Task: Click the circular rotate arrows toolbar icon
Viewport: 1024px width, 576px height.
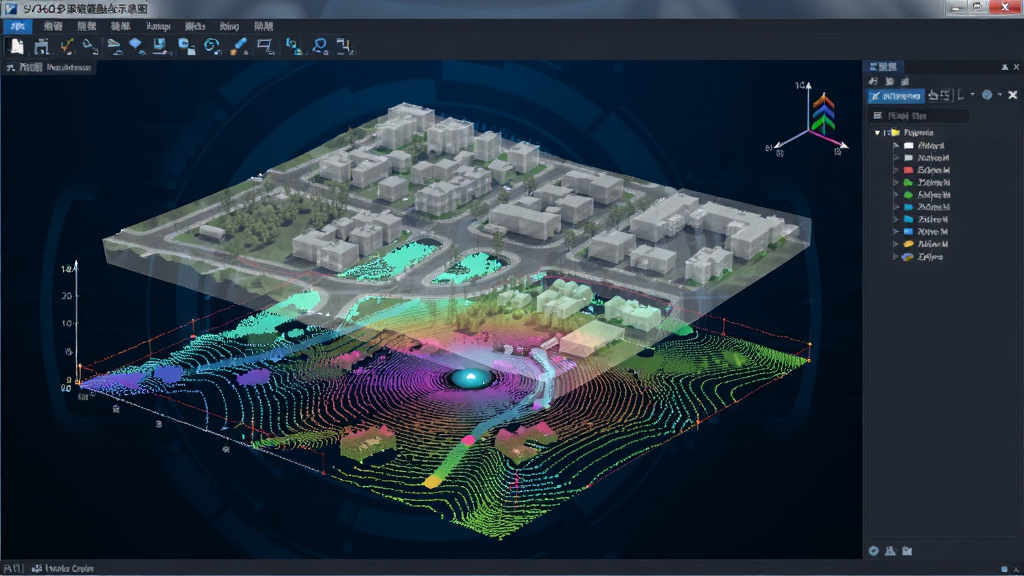Action: click(212, 46)
